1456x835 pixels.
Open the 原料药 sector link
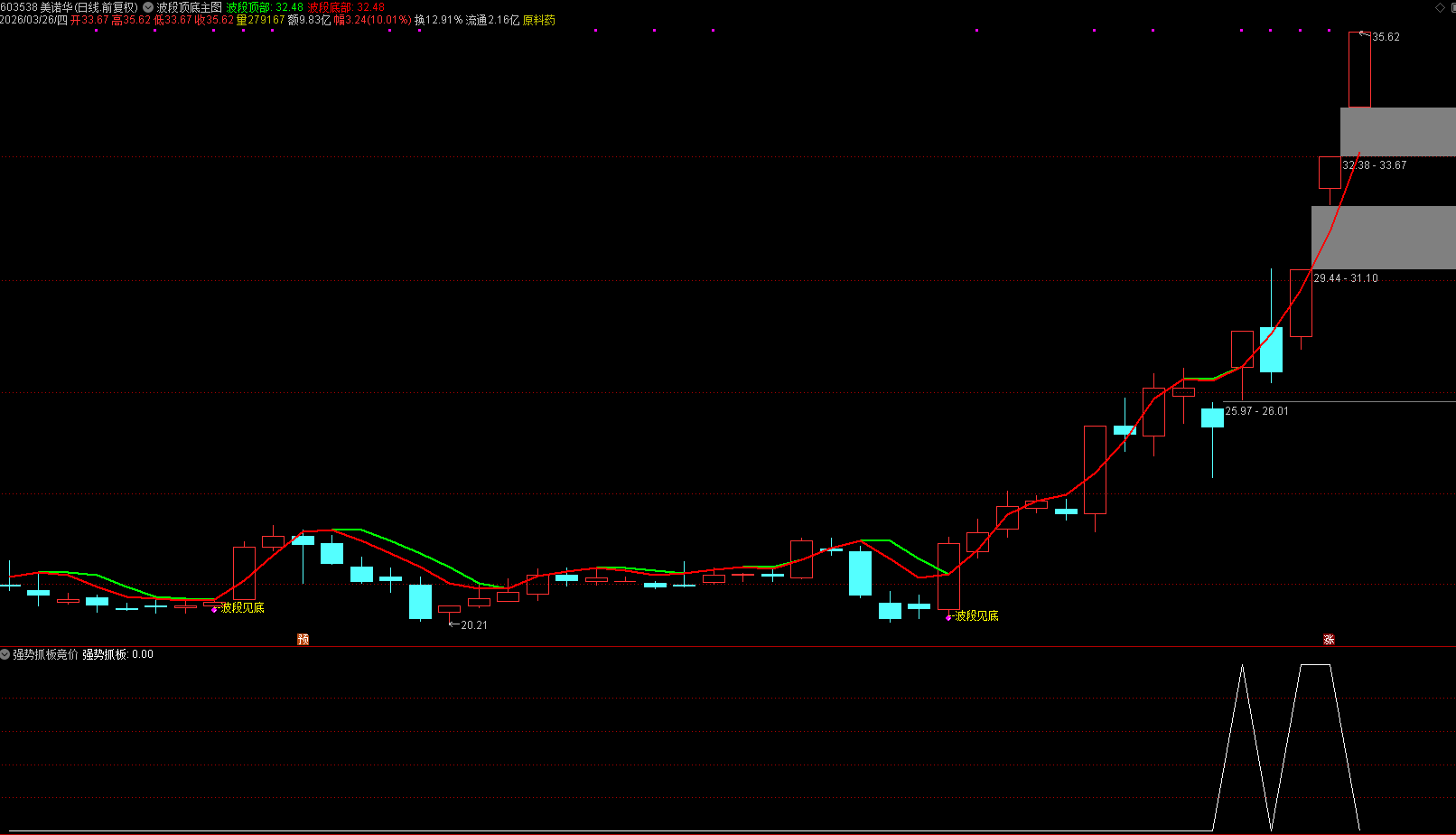coord(539,20)
